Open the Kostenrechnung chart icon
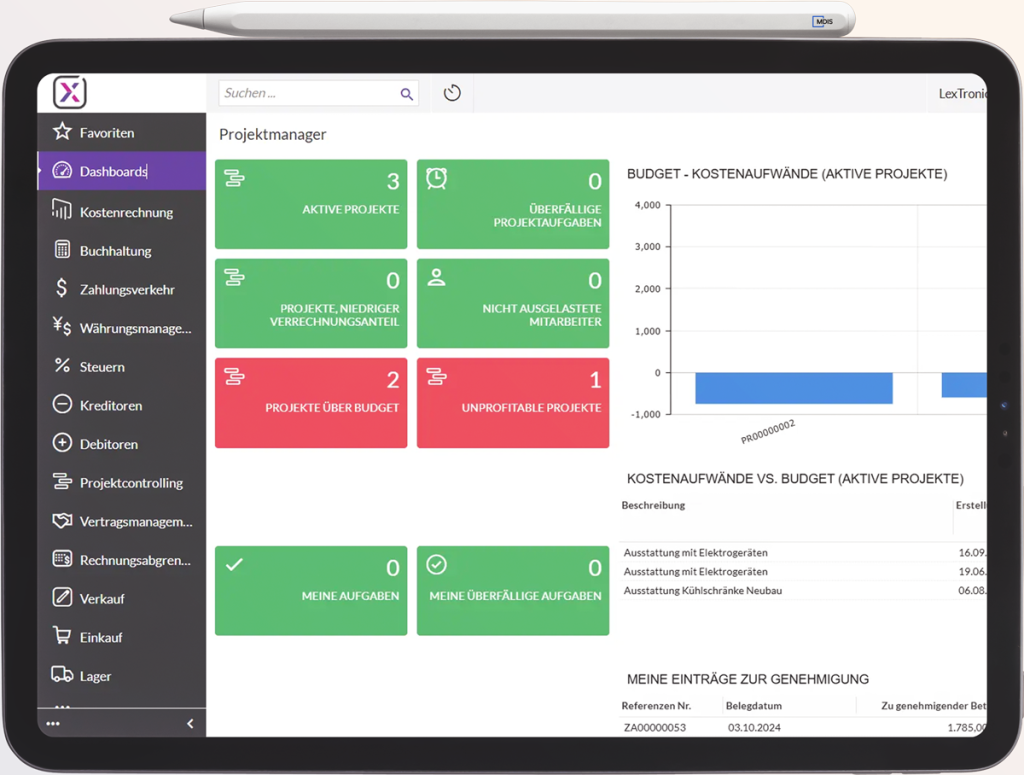The width and height of the screenshot is (1024, 775). (62, 211)
